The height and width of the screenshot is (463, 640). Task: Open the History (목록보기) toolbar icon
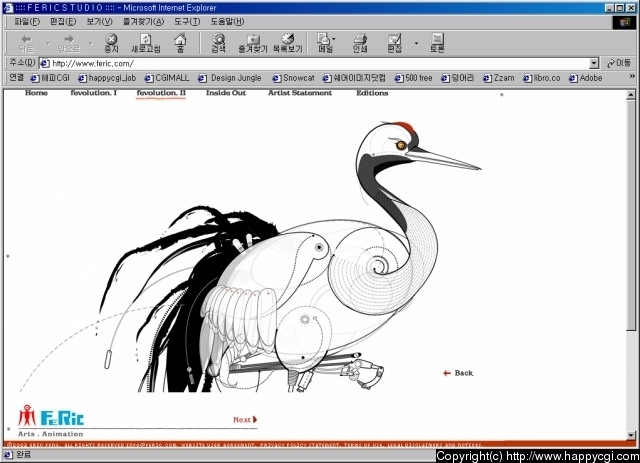(288, 43)
